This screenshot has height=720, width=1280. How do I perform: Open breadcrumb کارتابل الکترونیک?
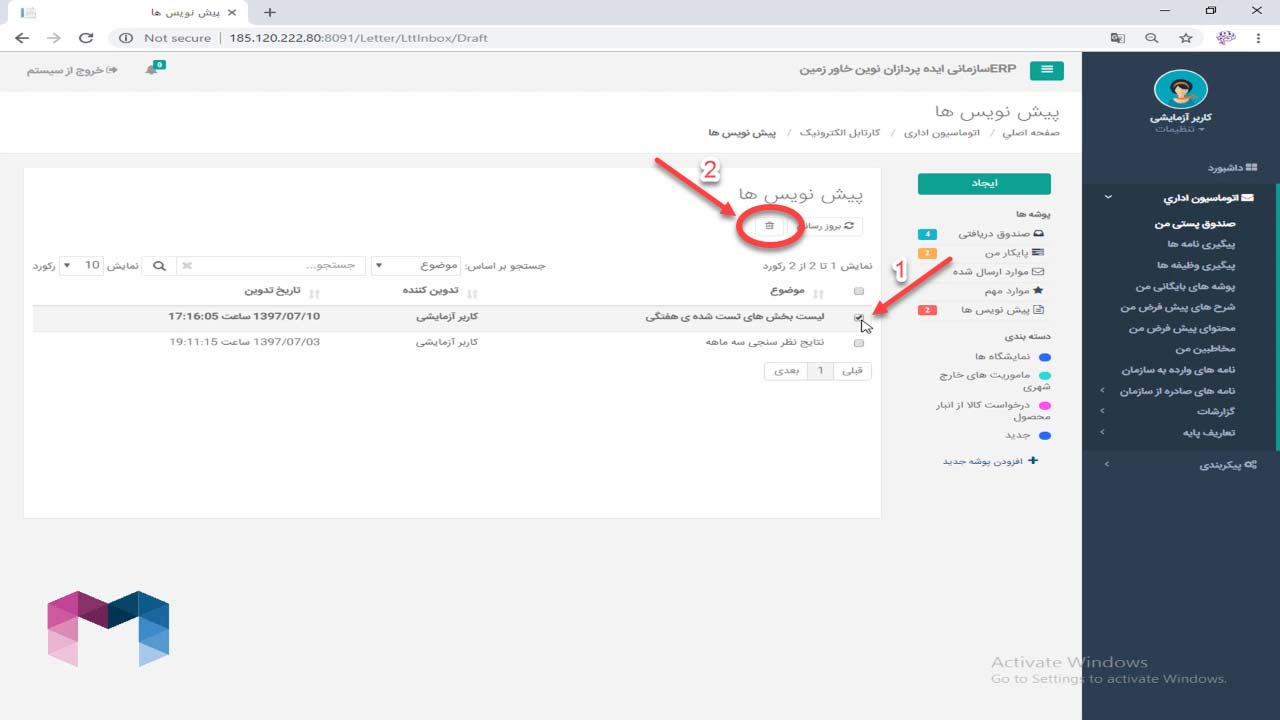coord(839,132)
